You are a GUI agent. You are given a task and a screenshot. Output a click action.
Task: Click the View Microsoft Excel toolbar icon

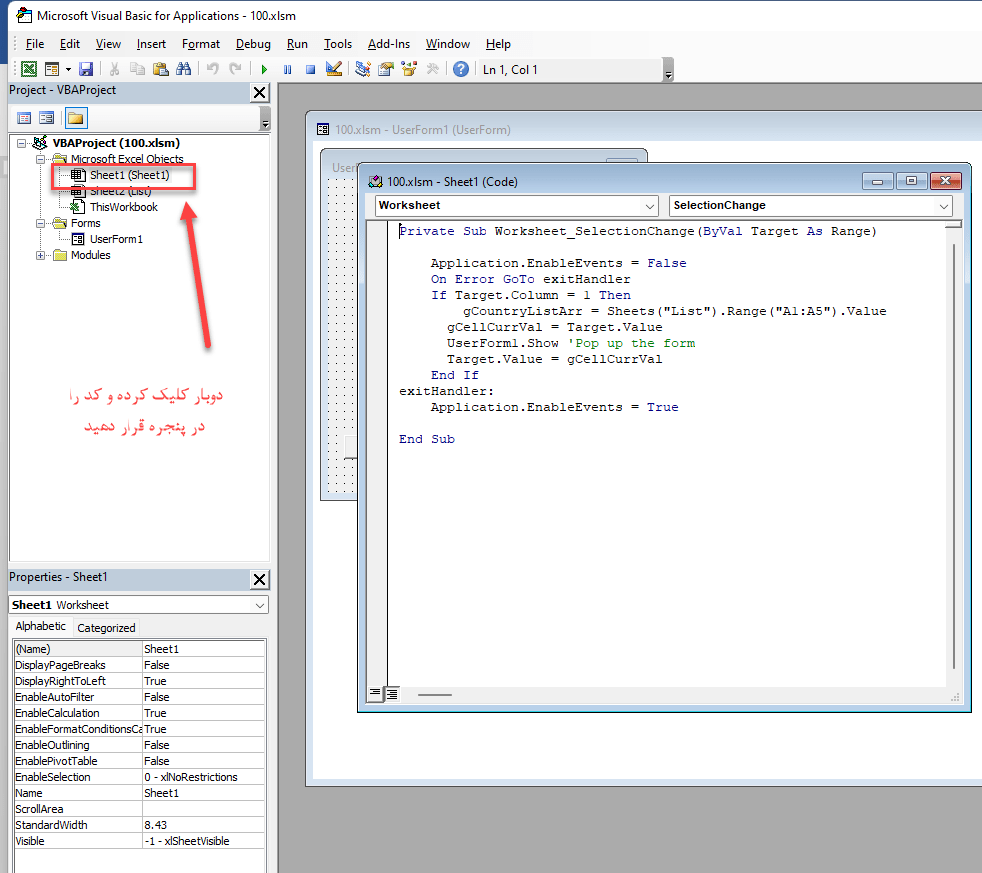pos(29,69)
